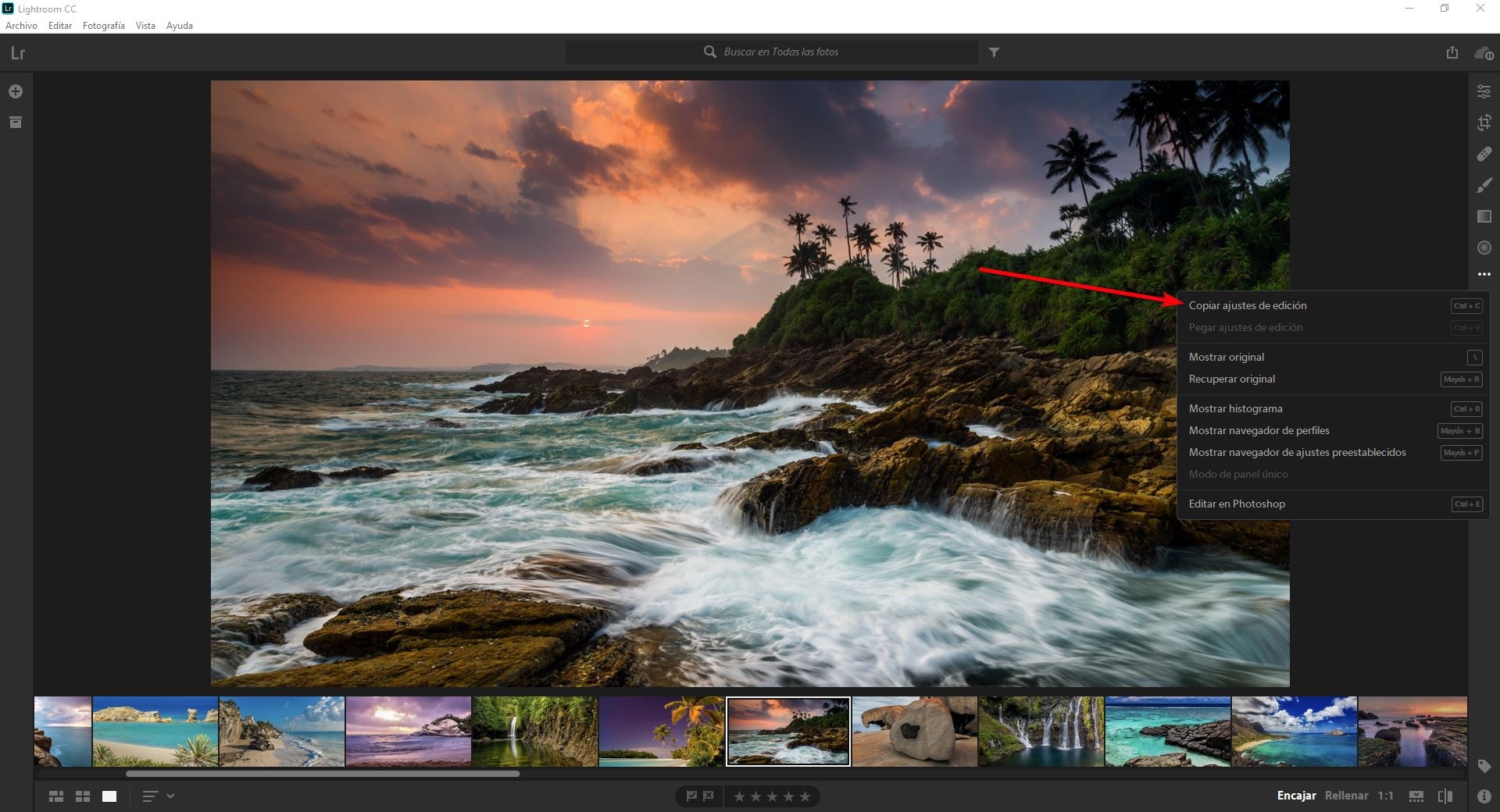1500x812 pixels.
Task: Flag the photo as picked
Action: [691, 796]
